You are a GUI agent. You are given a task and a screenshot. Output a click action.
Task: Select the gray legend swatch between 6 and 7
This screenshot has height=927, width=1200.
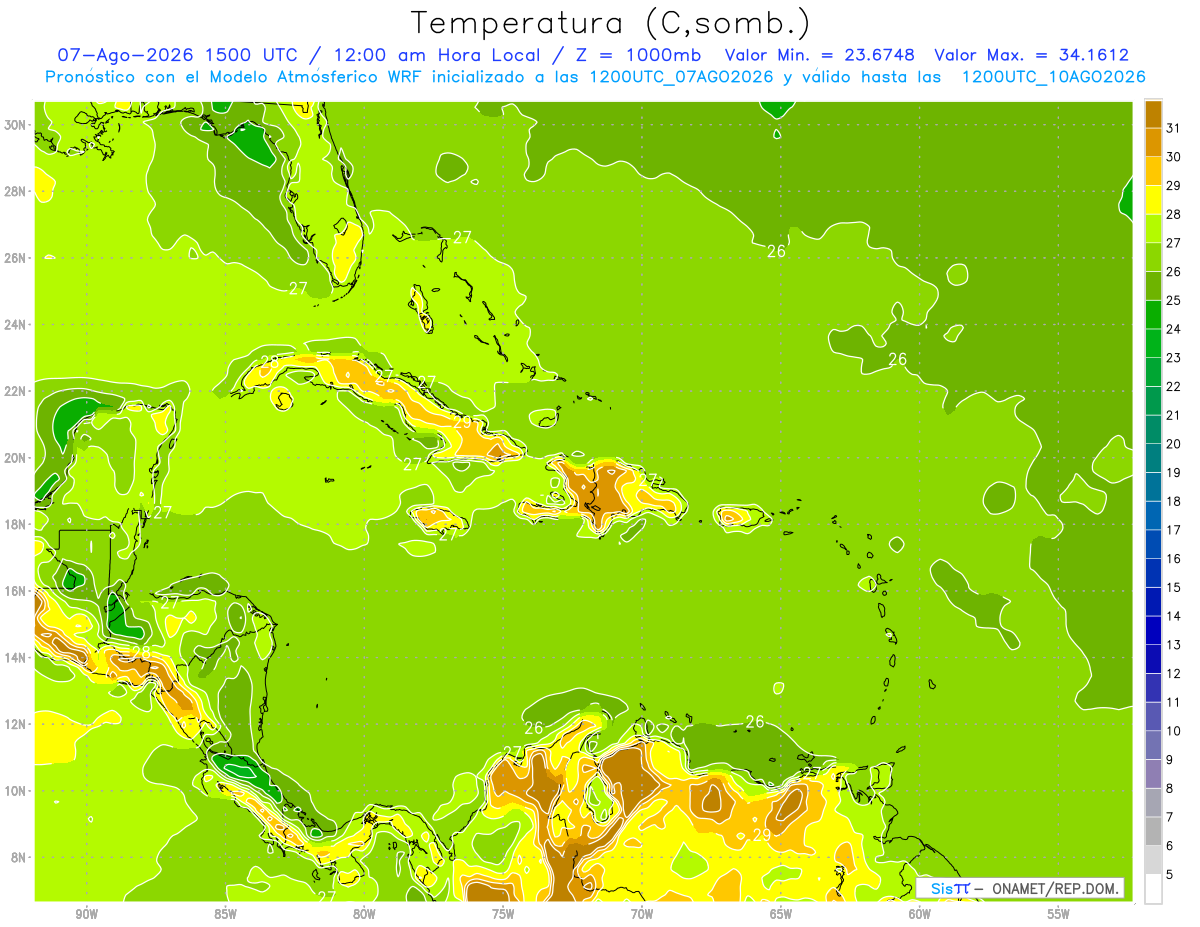click(x=1153, y=831)
